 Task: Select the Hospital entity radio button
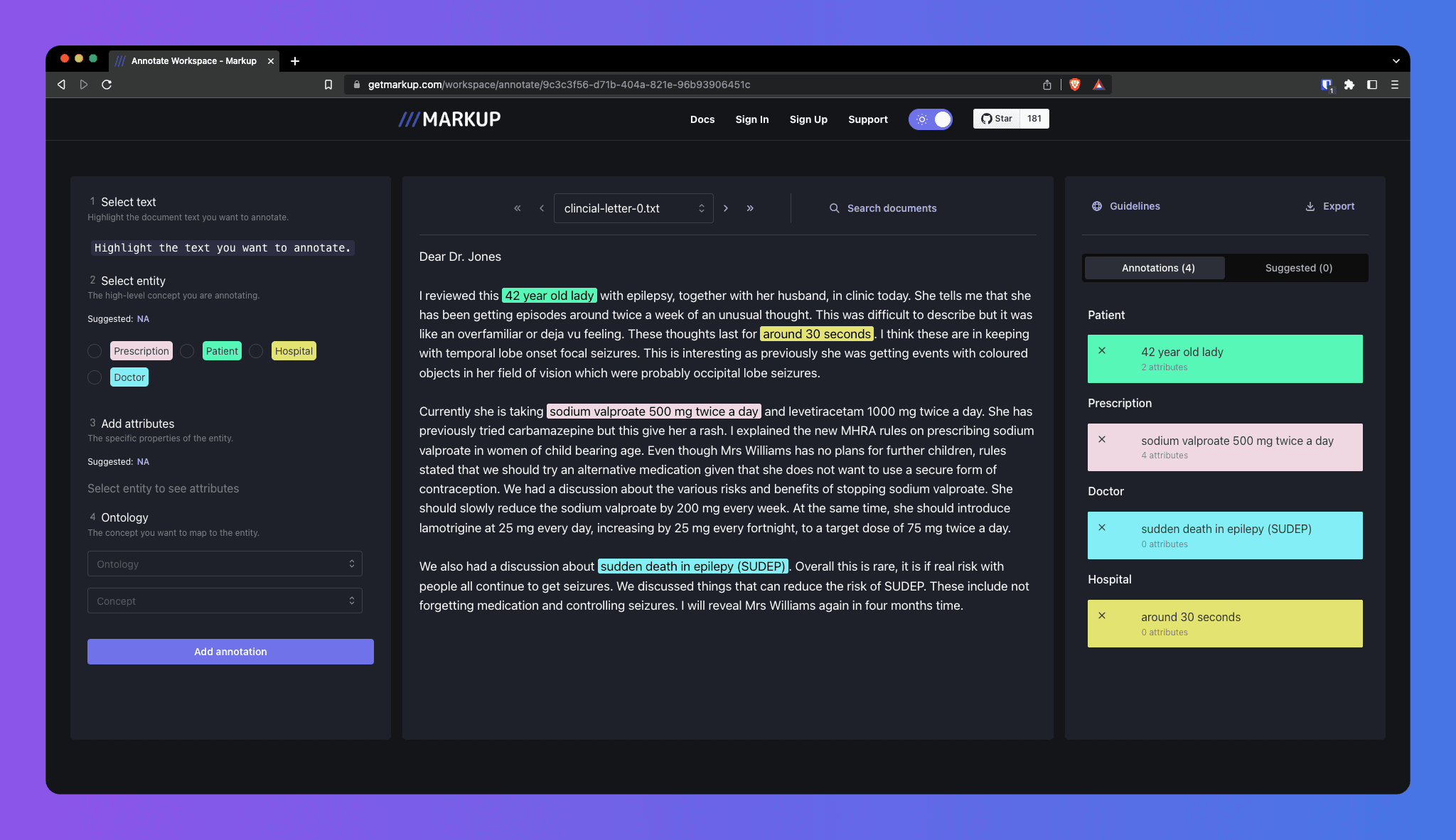coord(256,351)
